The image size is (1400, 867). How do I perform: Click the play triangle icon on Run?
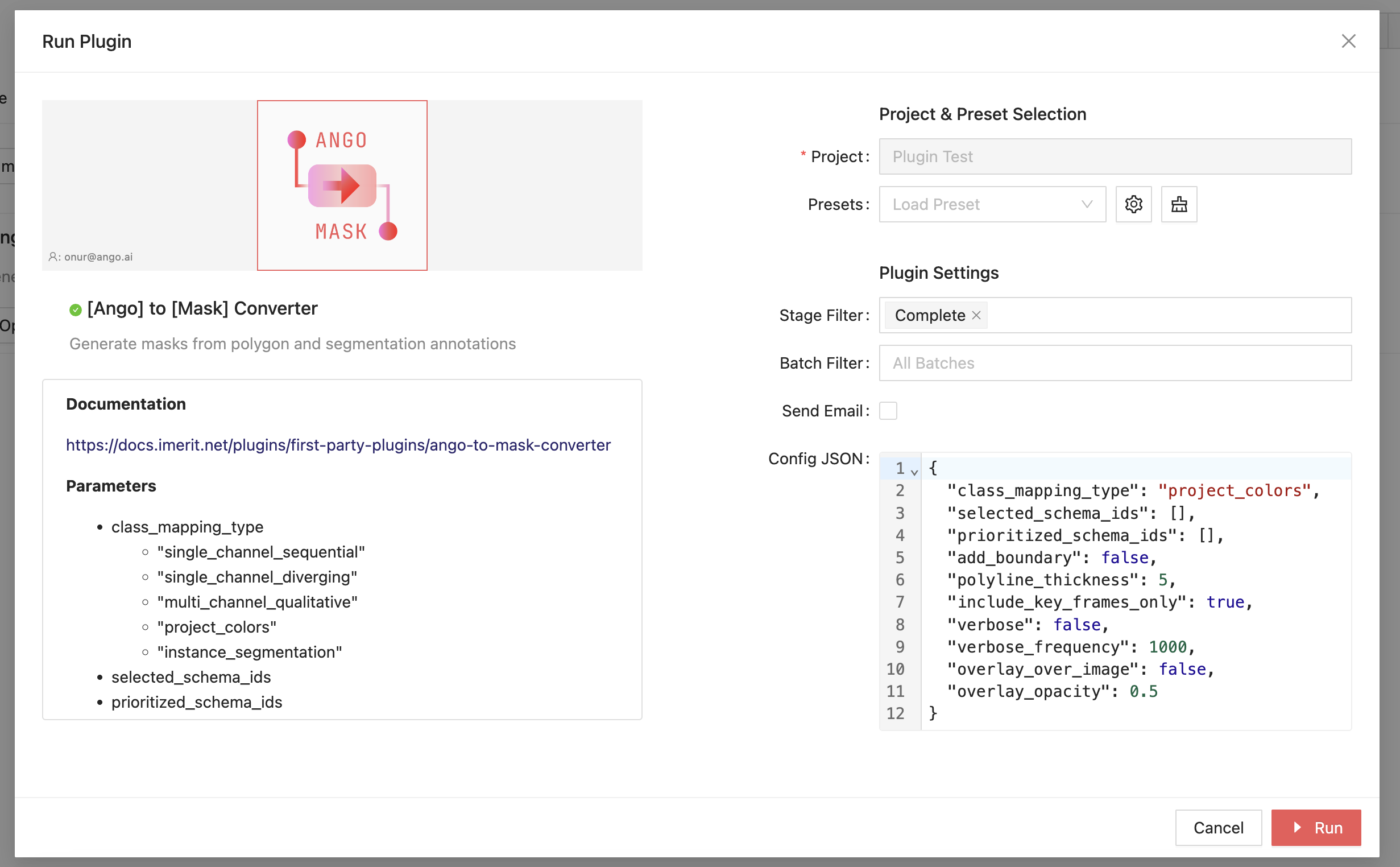click(x=1298, y=827)
